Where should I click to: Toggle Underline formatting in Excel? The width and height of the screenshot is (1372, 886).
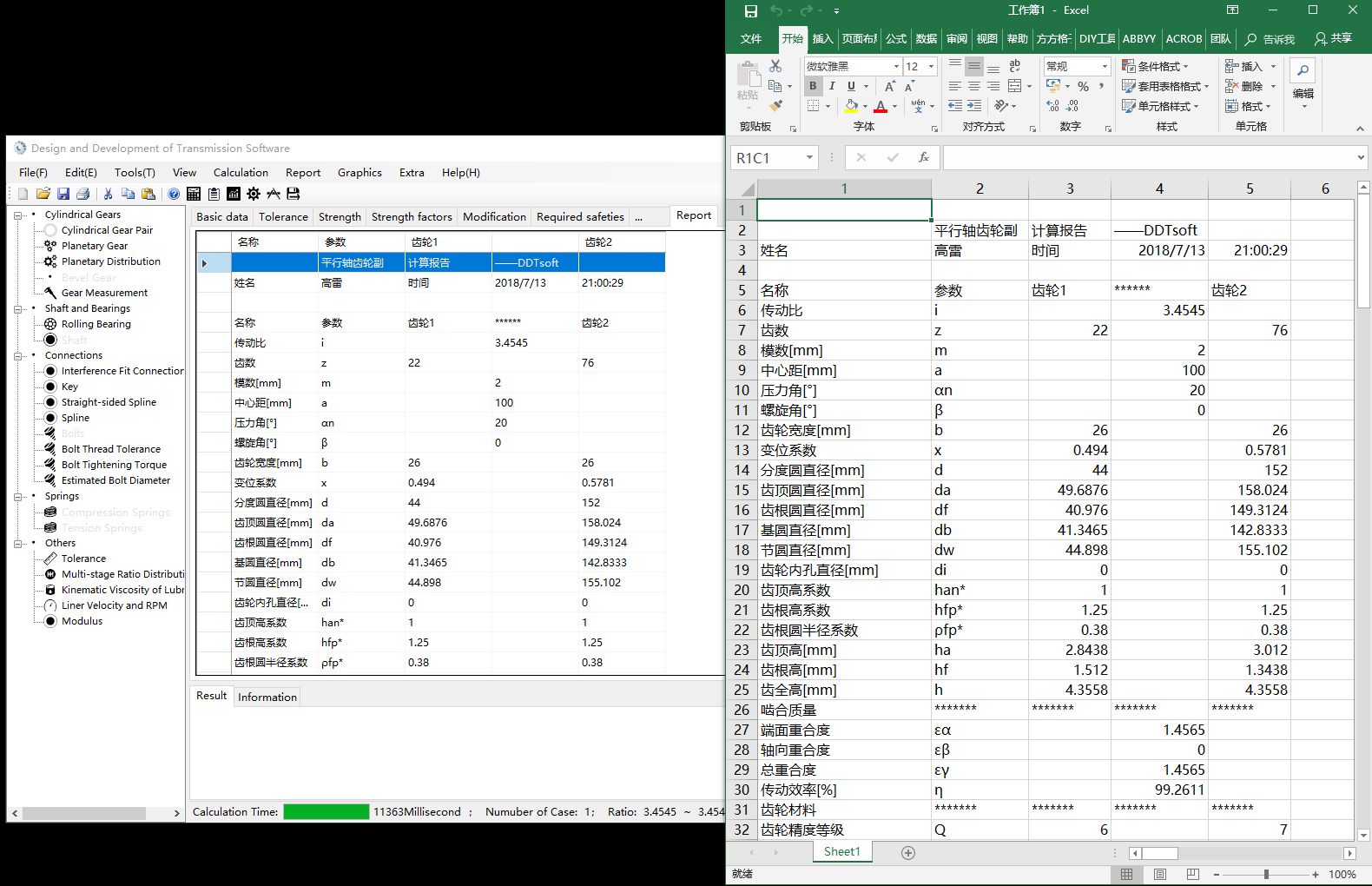point(852,86)
